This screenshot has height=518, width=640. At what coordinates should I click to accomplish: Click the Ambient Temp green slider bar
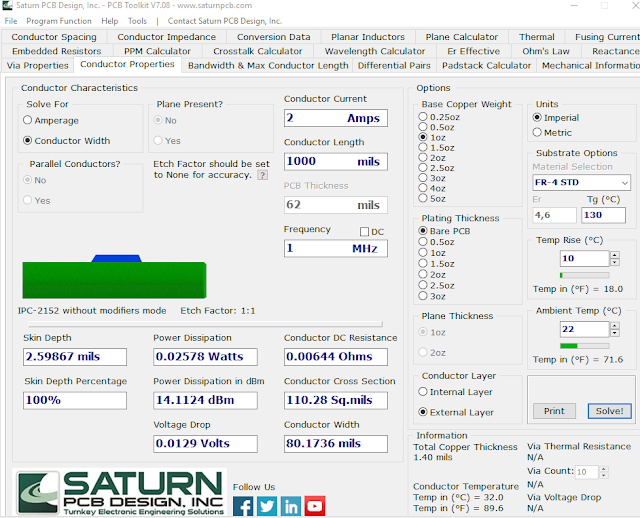tap(584, 346)
